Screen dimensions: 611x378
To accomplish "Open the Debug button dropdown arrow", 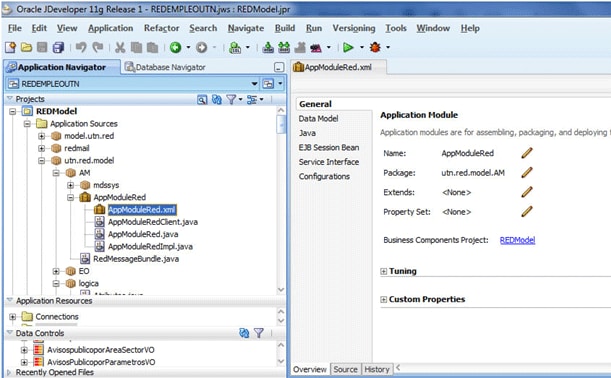I will tap(388, 48).
